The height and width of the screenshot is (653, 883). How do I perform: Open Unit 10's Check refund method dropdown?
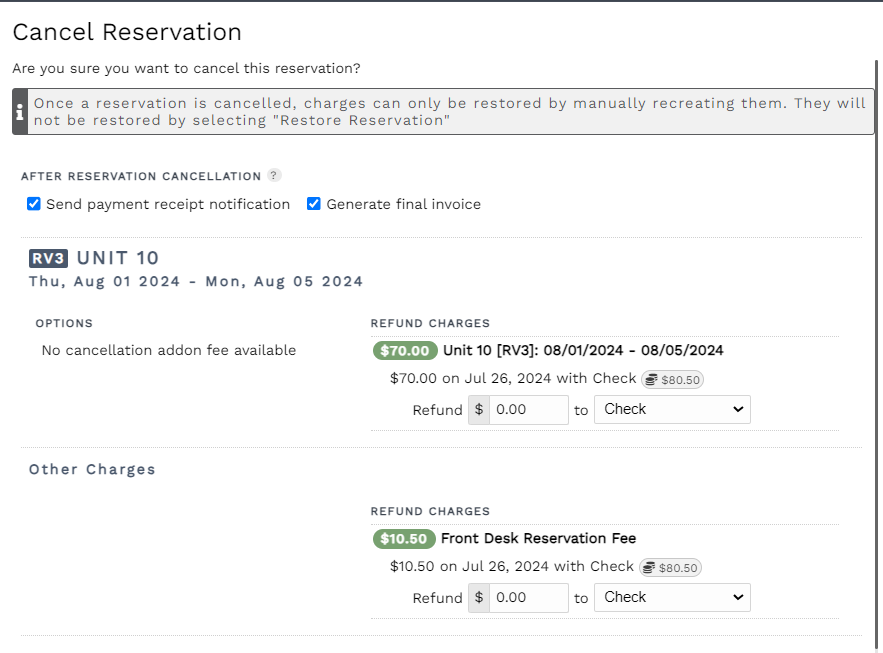(672, 409)
